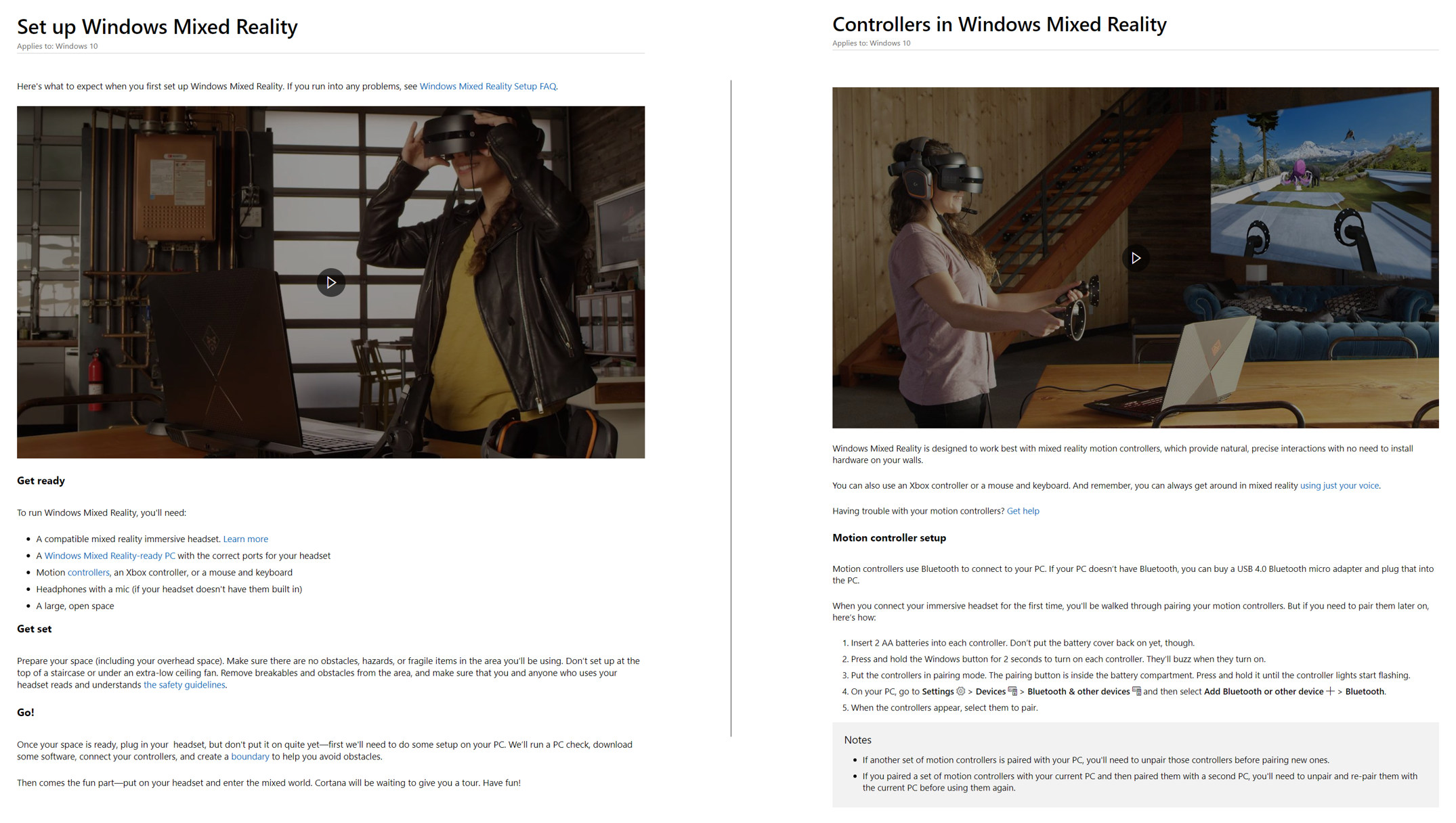This screenshot has height=823, width=1456.
Task: Click the 'designed to work best' paragraph
Action: 1122,454
